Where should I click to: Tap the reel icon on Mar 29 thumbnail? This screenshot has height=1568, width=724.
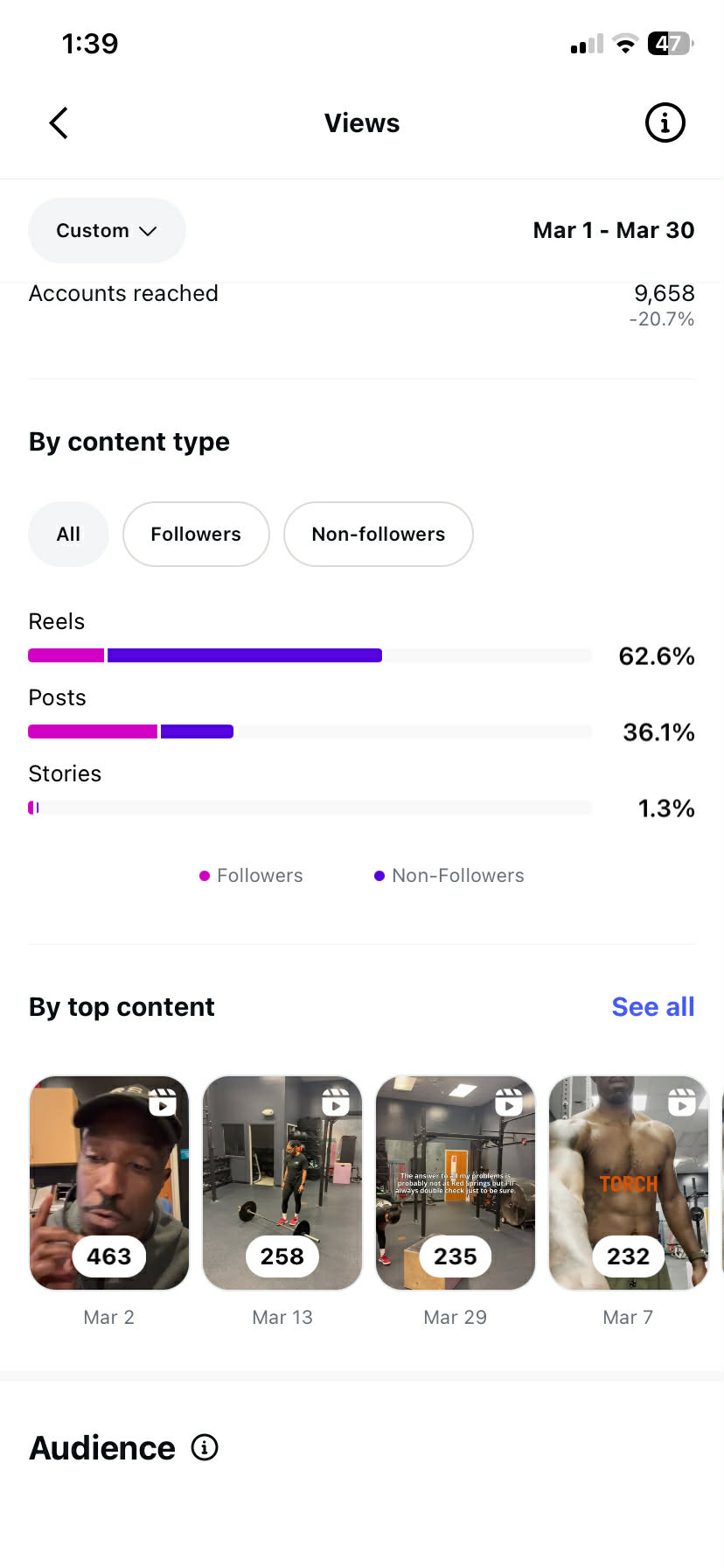pos(509,1102)
